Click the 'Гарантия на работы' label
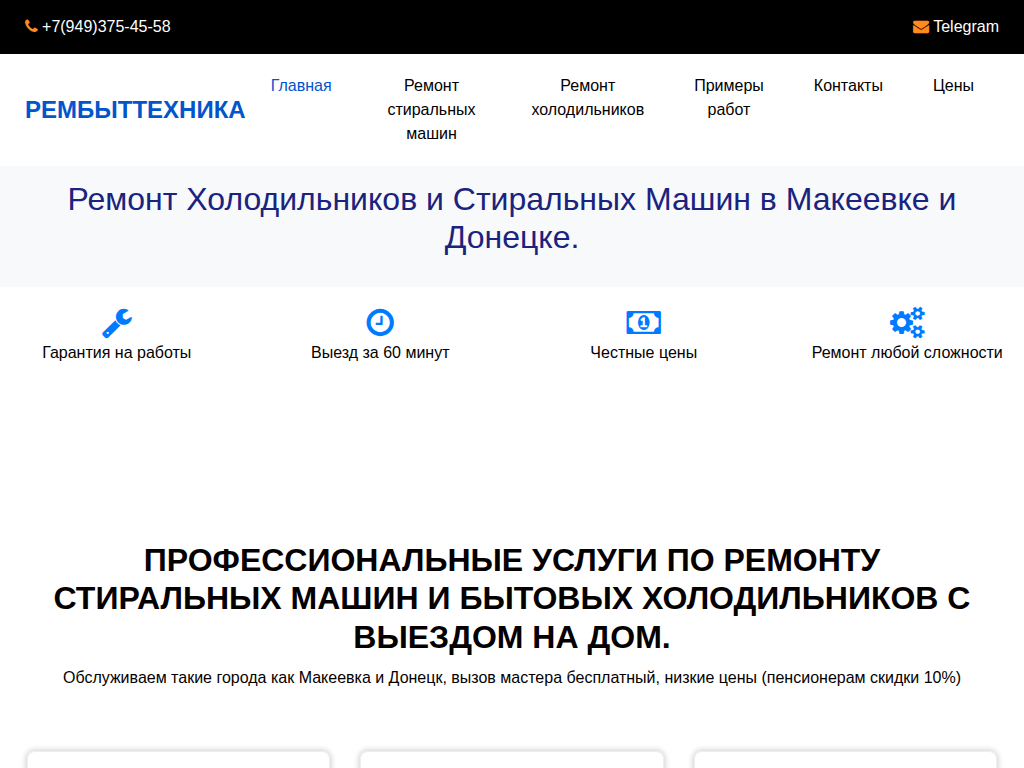1024x768 pixels. [x=115, y=352]
